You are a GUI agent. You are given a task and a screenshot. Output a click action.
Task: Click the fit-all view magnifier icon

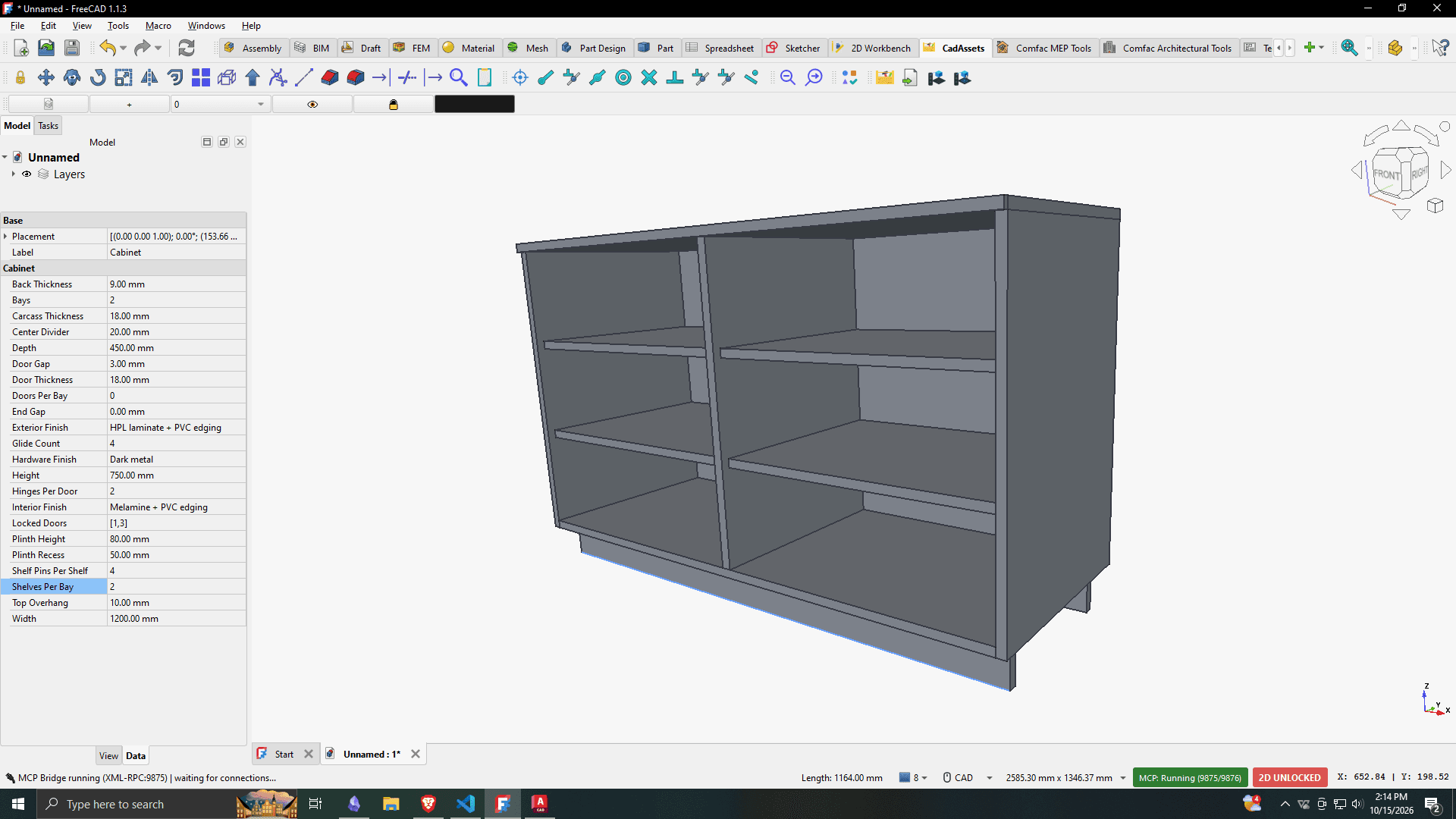(1349, 48)
